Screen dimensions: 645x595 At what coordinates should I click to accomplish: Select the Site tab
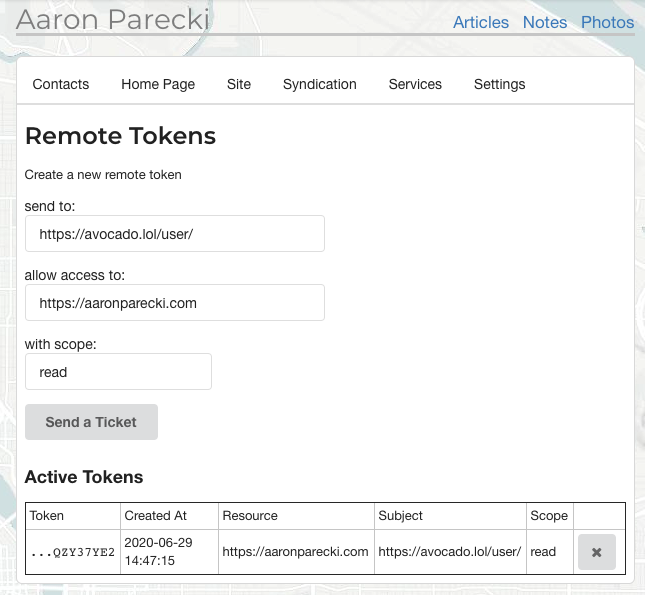[x=239, y=84]
